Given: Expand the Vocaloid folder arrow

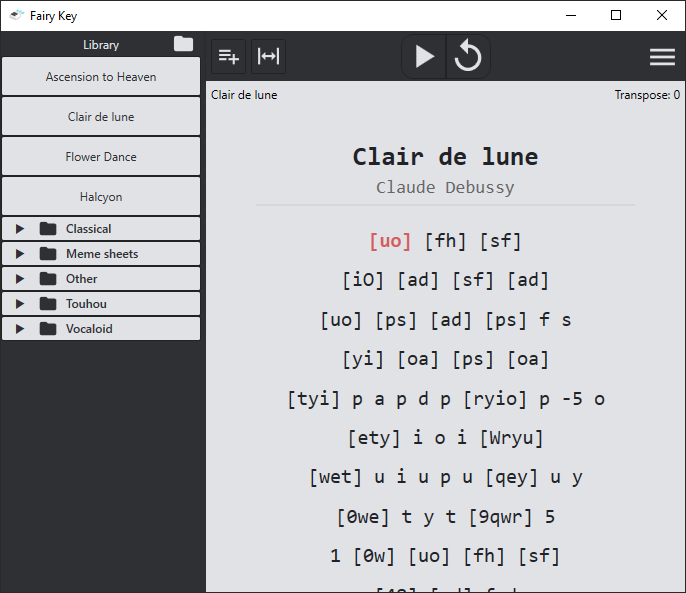Looking at the screenshot, I should [x=20, y=329].
